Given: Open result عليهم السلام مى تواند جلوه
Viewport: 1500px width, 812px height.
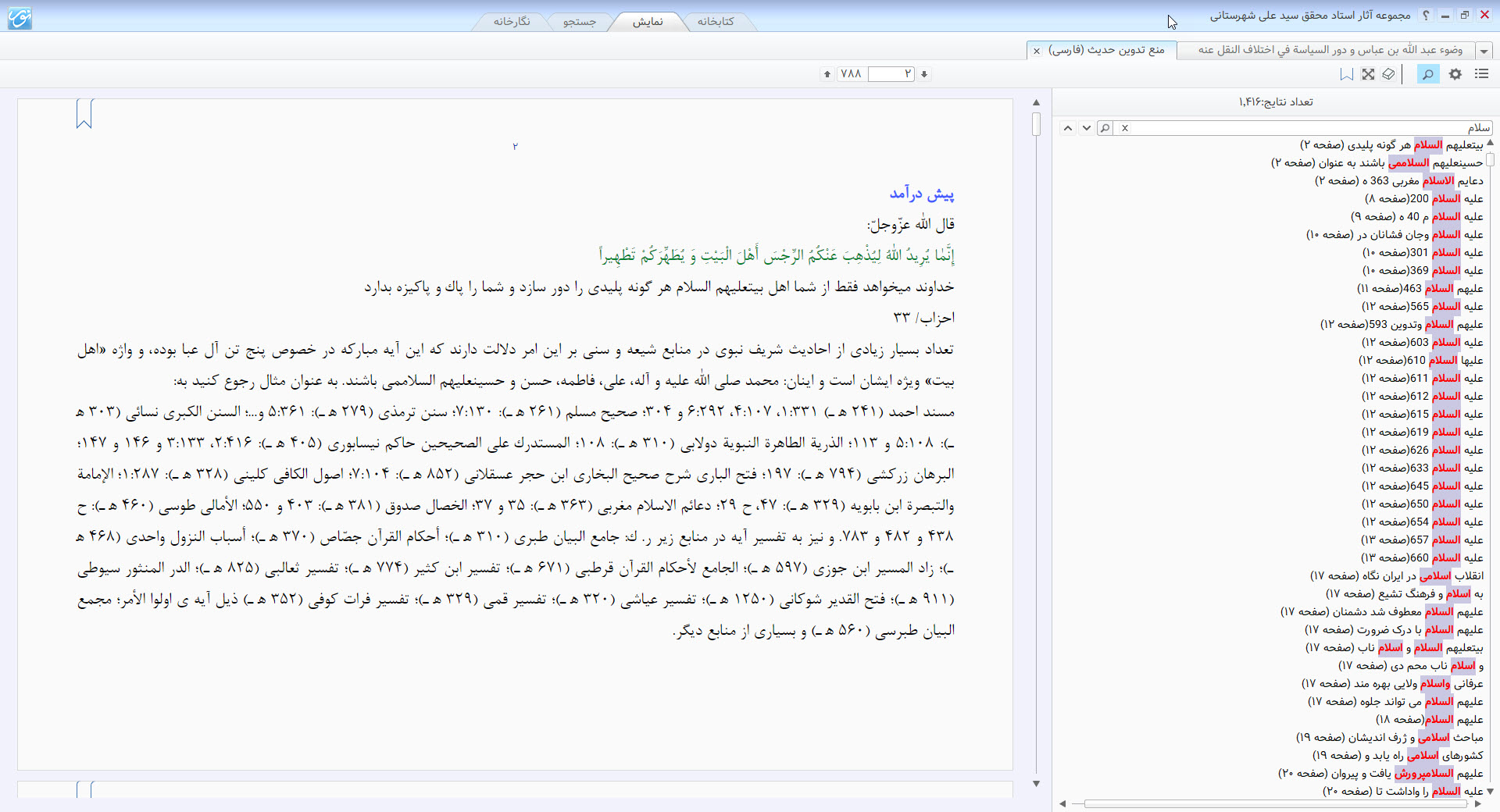Looking at the screenshot, I should click(1395, 702).
